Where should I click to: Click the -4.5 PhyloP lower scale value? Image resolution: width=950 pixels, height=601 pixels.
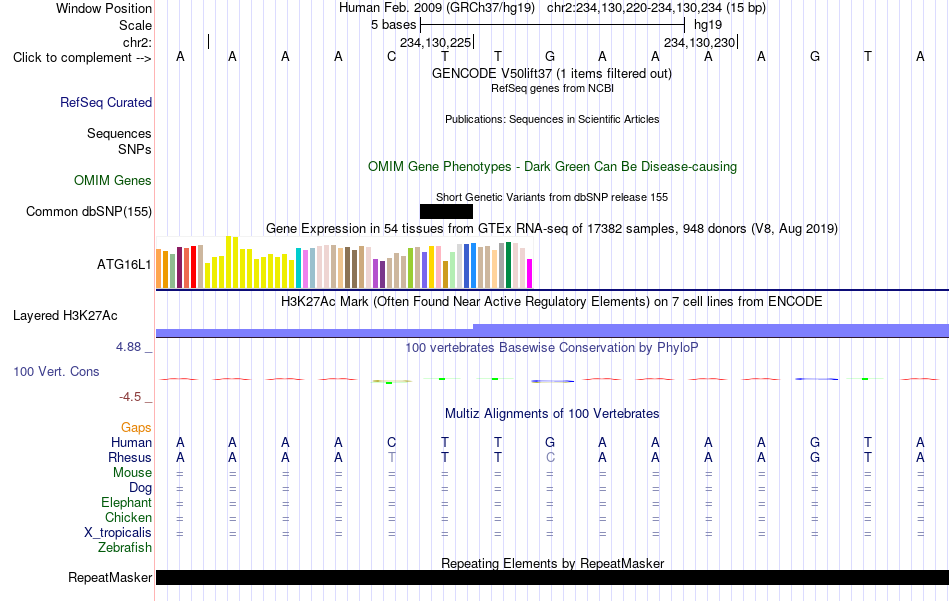(130, 397)
